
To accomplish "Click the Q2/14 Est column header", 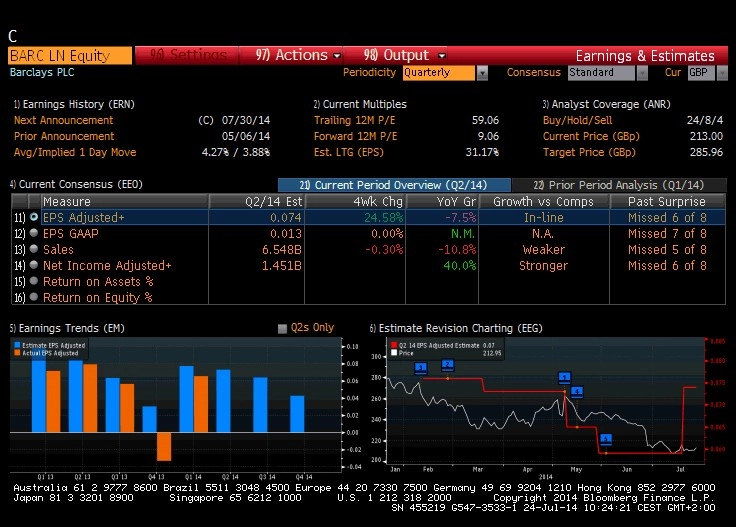I will 257,201.
